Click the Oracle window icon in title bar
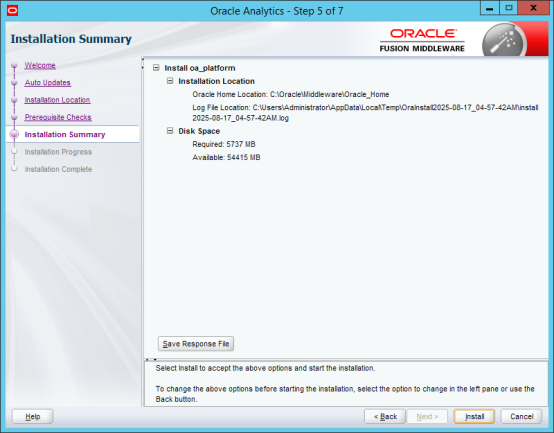 (x=12, y=11)
